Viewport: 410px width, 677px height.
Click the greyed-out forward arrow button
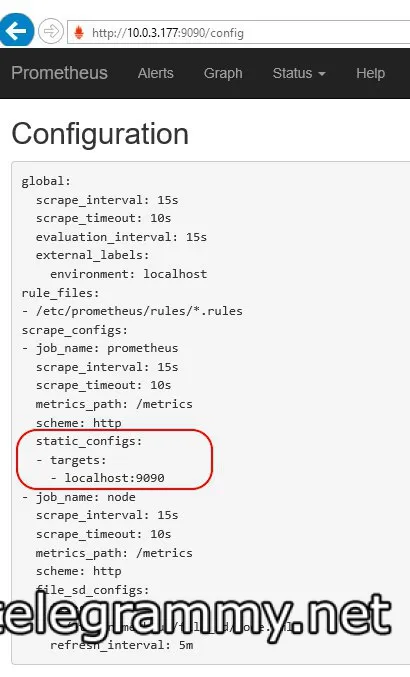coord(50,31)
